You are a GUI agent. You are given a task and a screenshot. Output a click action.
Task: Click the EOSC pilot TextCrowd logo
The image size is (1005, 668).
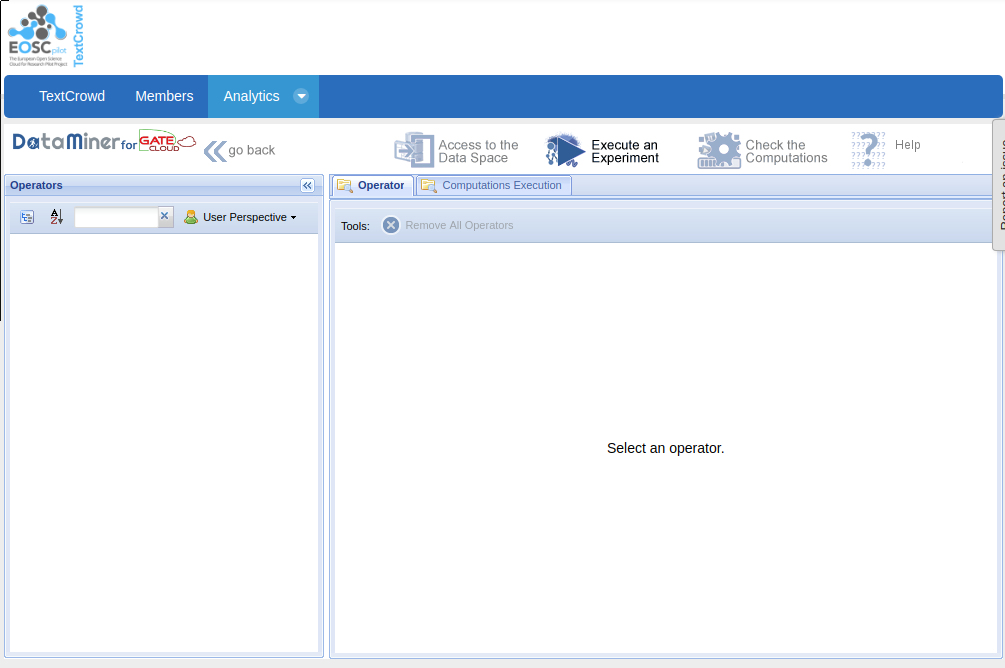click(46, 36)
